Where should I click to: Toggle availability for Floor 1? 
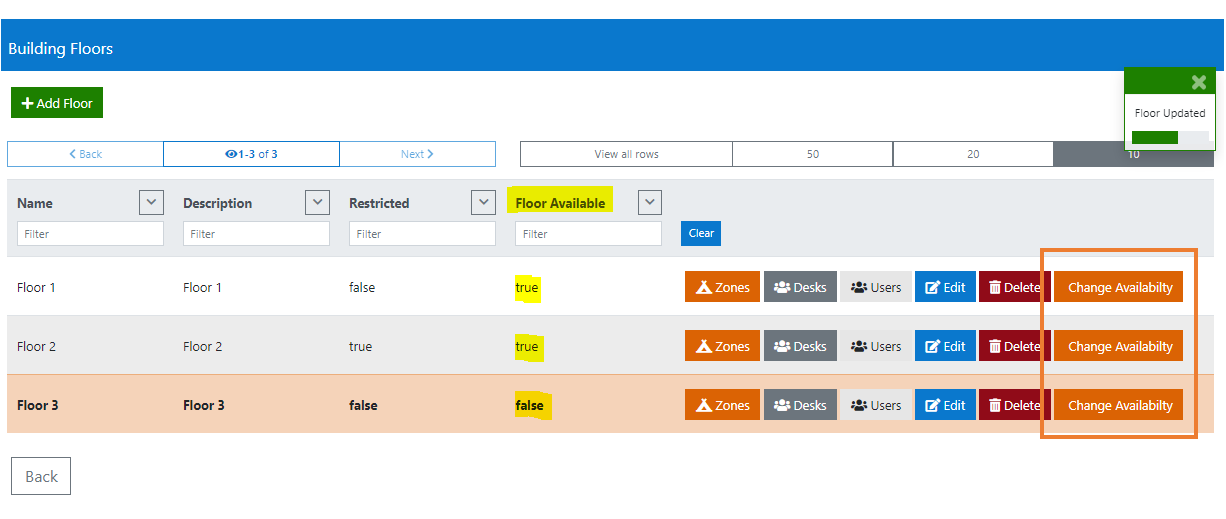(1119, 287)
